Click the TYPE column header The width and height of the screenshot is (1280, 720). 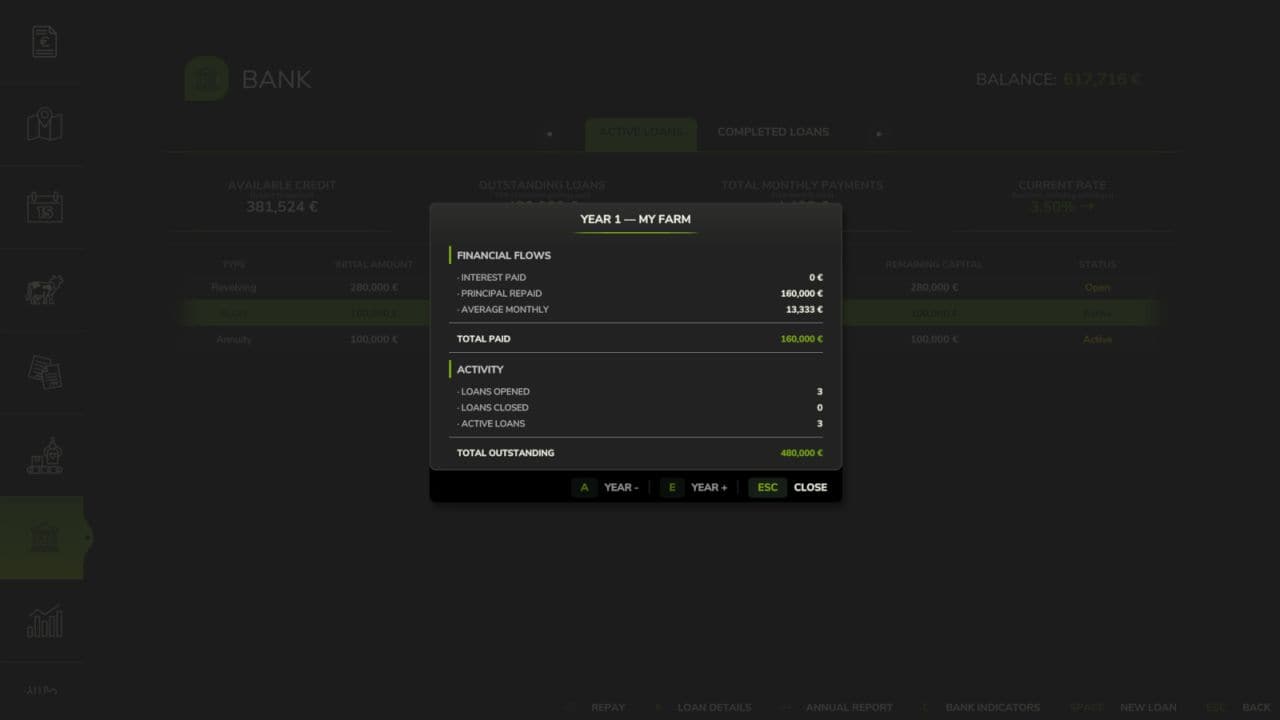(234, 264)
